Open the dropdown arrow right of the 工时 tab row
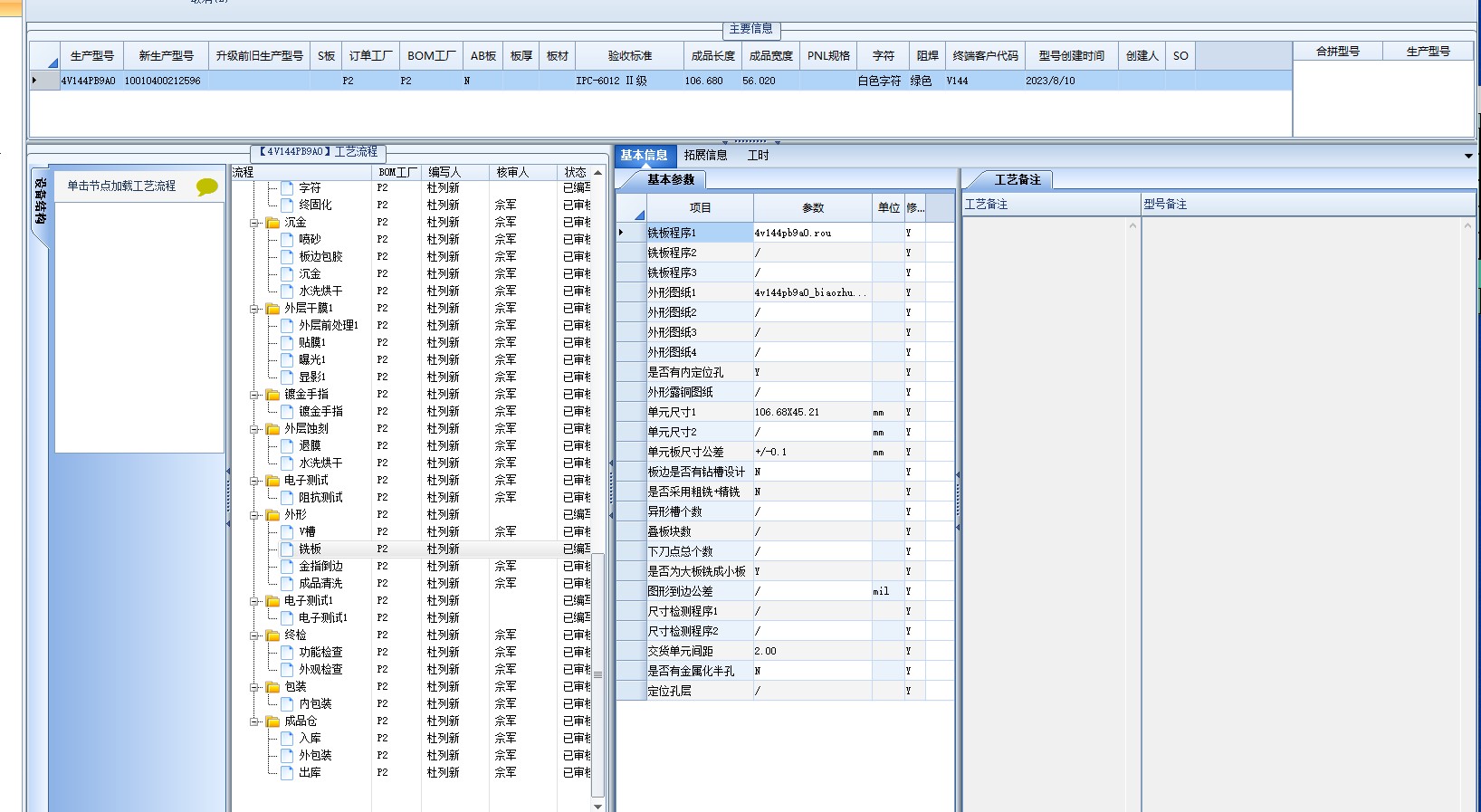The height and width of the screenshot is (812, 1481). (1468, 156)
